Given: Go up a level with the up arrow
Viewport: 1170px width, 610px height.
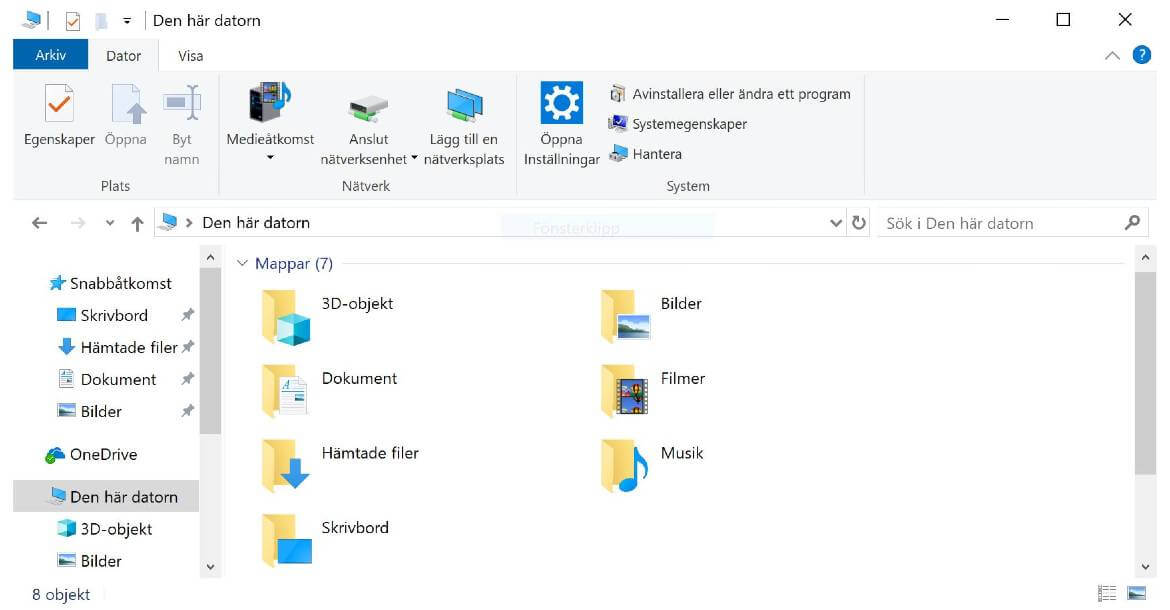Looking at the screenshot, I should point(137,222).
